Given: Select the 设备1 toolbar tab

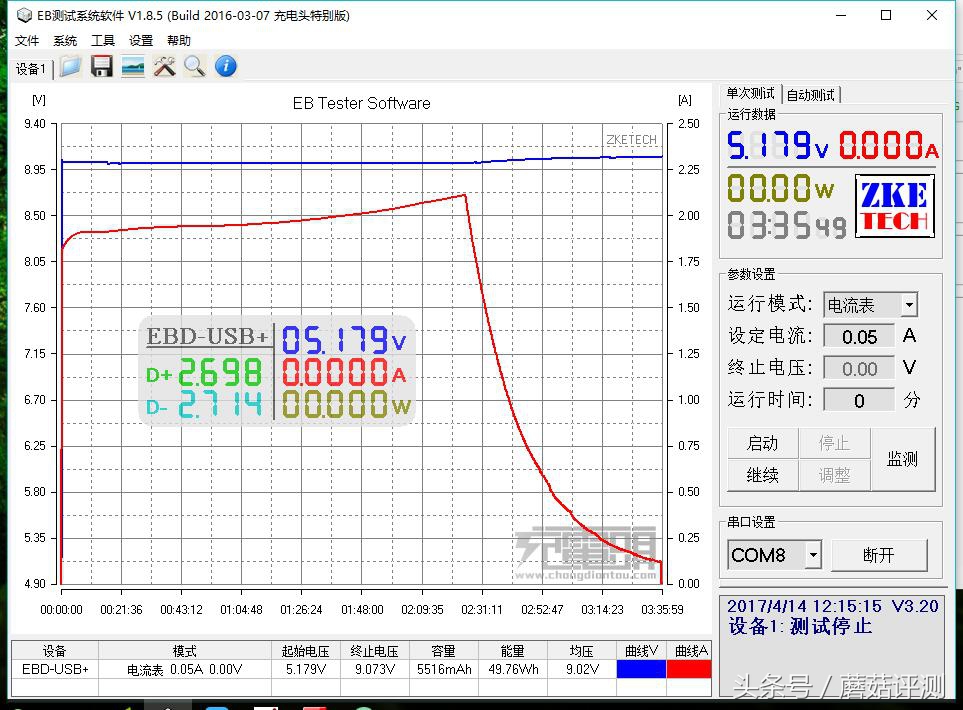Looking at the screenshot, I should pos(31,69).
